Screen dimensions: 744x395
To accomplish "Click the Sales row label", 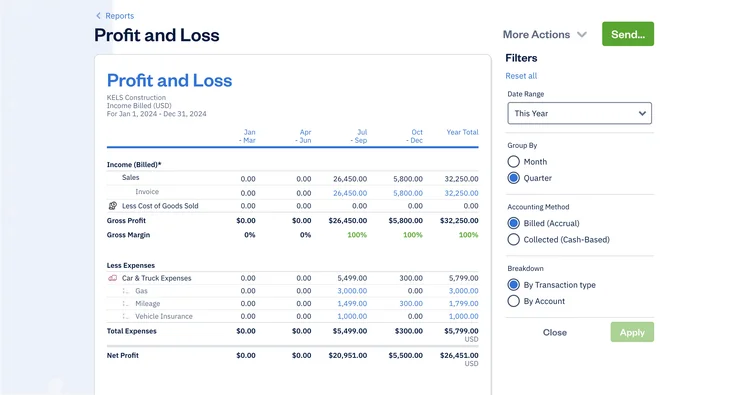I will click(x=130, y=178).
